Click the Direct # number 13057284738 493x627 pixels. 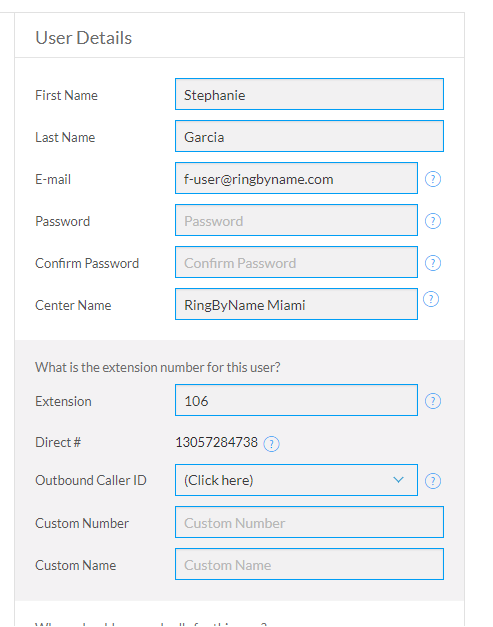point(216,442)
